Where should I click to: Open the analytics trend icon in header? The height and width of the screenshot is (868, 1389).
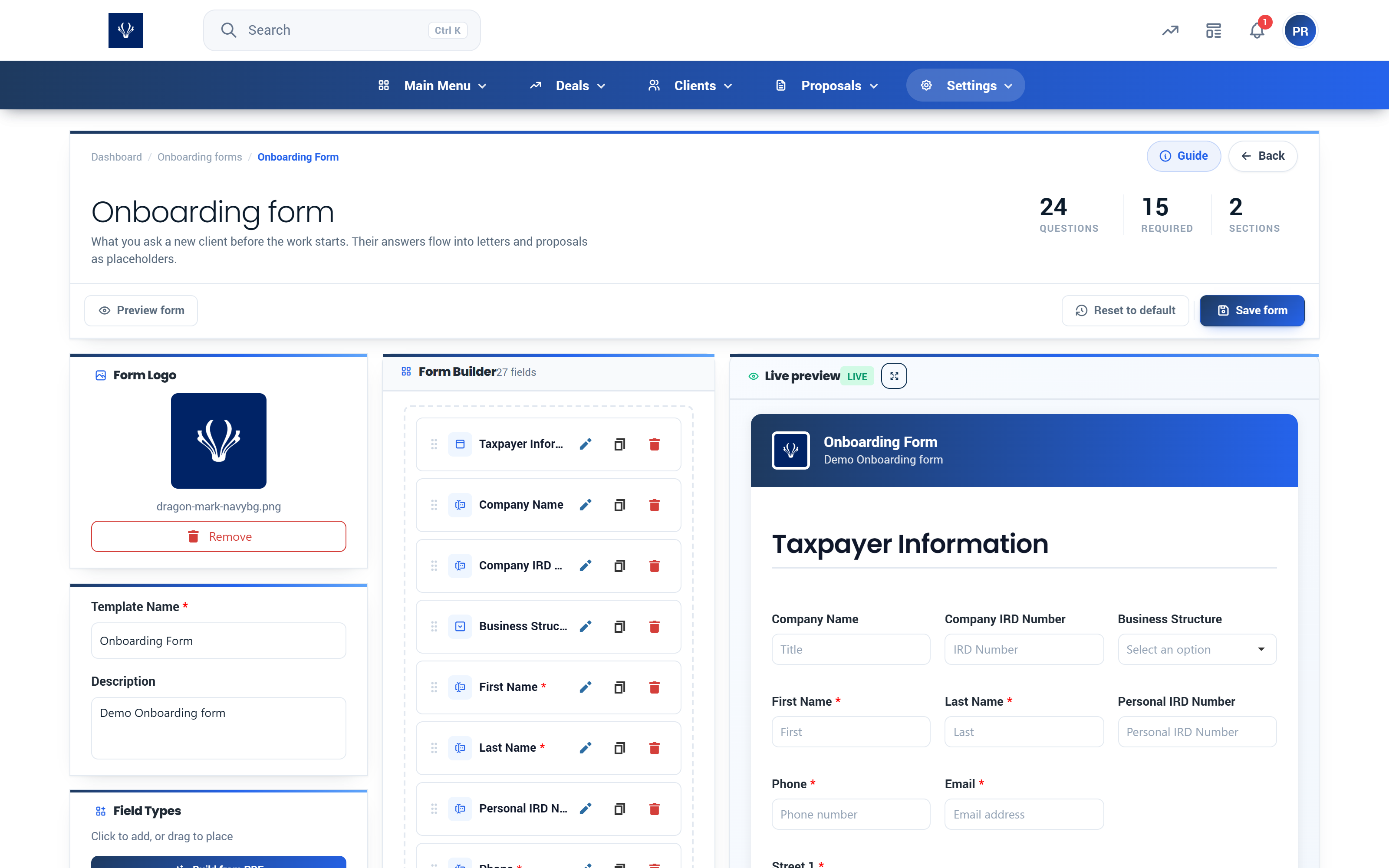[1170, 30]
